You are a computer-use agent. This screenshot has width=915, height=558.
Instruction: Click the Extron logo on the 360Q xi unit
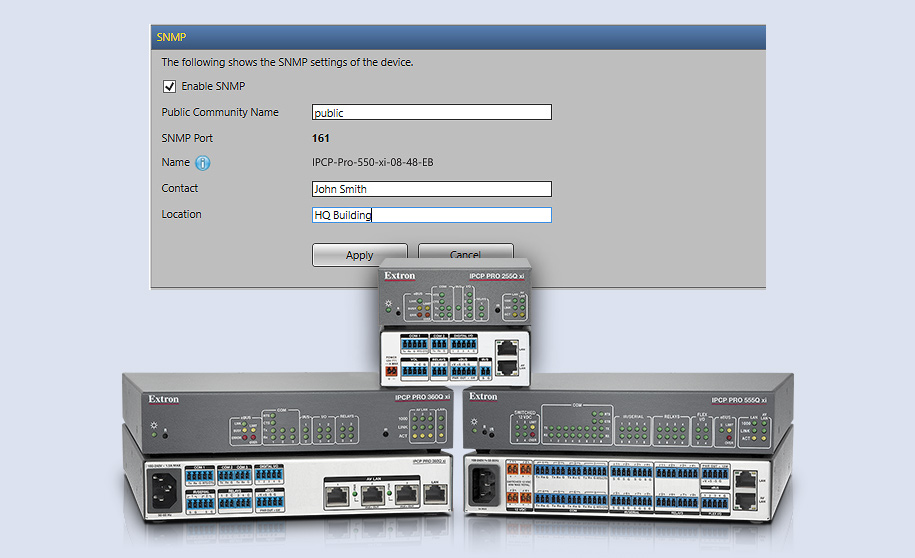click(163, 399)
